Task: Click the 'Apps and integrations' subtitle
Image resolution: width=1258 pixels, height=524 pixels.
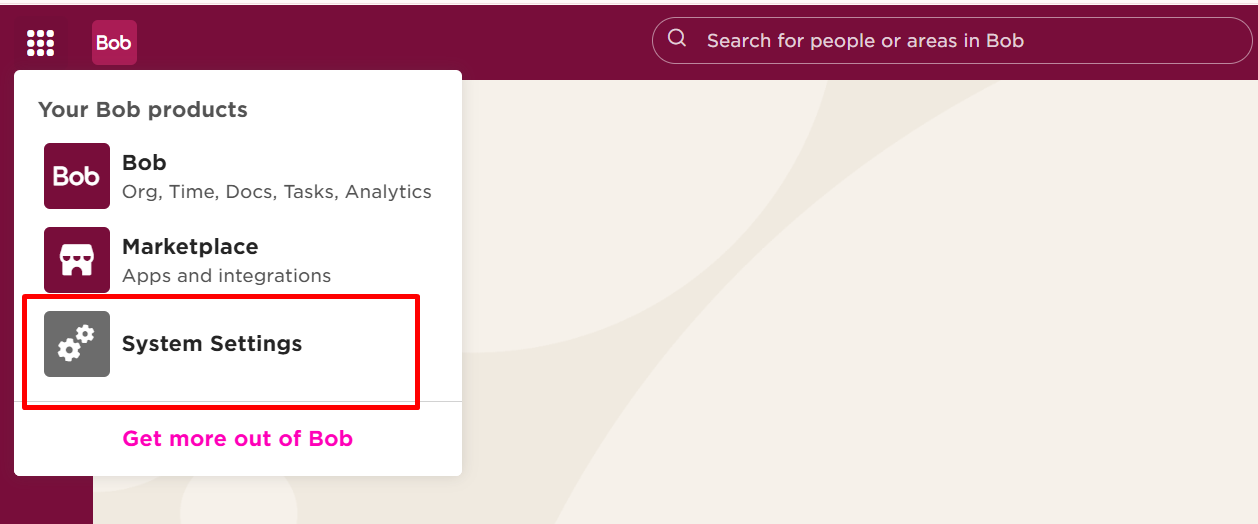Action: [x=226, y=276]
